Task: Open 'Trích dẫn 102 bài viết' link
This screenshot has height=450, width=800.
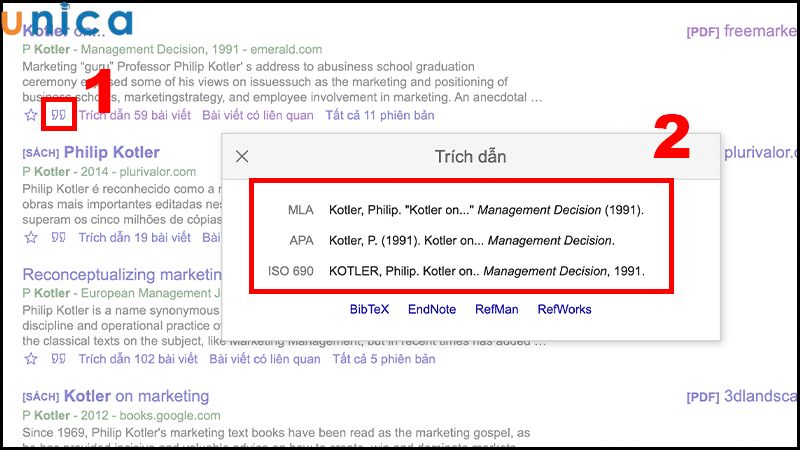Action: (138, 359)
